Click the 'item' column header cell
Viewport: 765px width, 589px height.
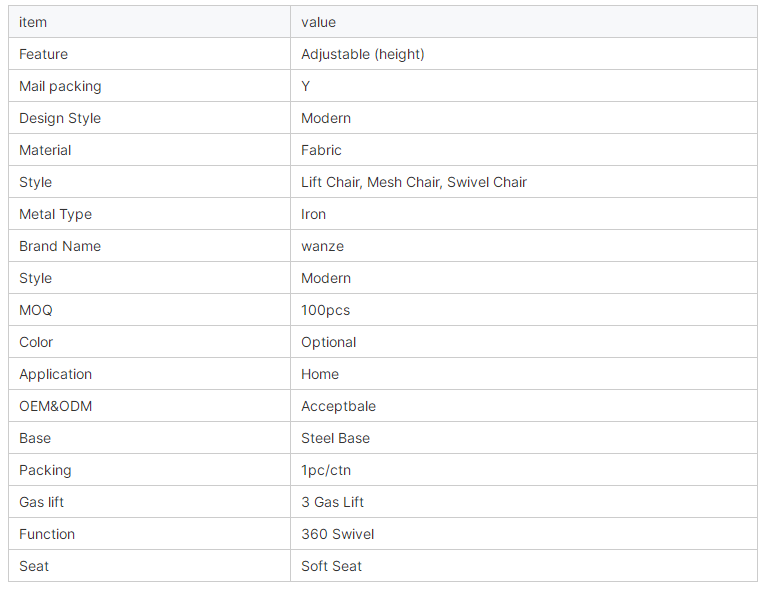coord(149,22)
